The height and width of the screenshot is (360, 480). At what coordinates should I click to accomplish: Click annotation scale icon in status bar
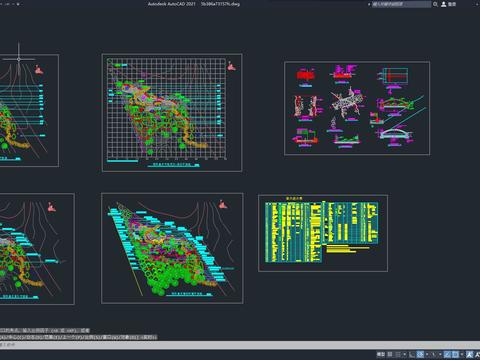(x=470, y=354)
